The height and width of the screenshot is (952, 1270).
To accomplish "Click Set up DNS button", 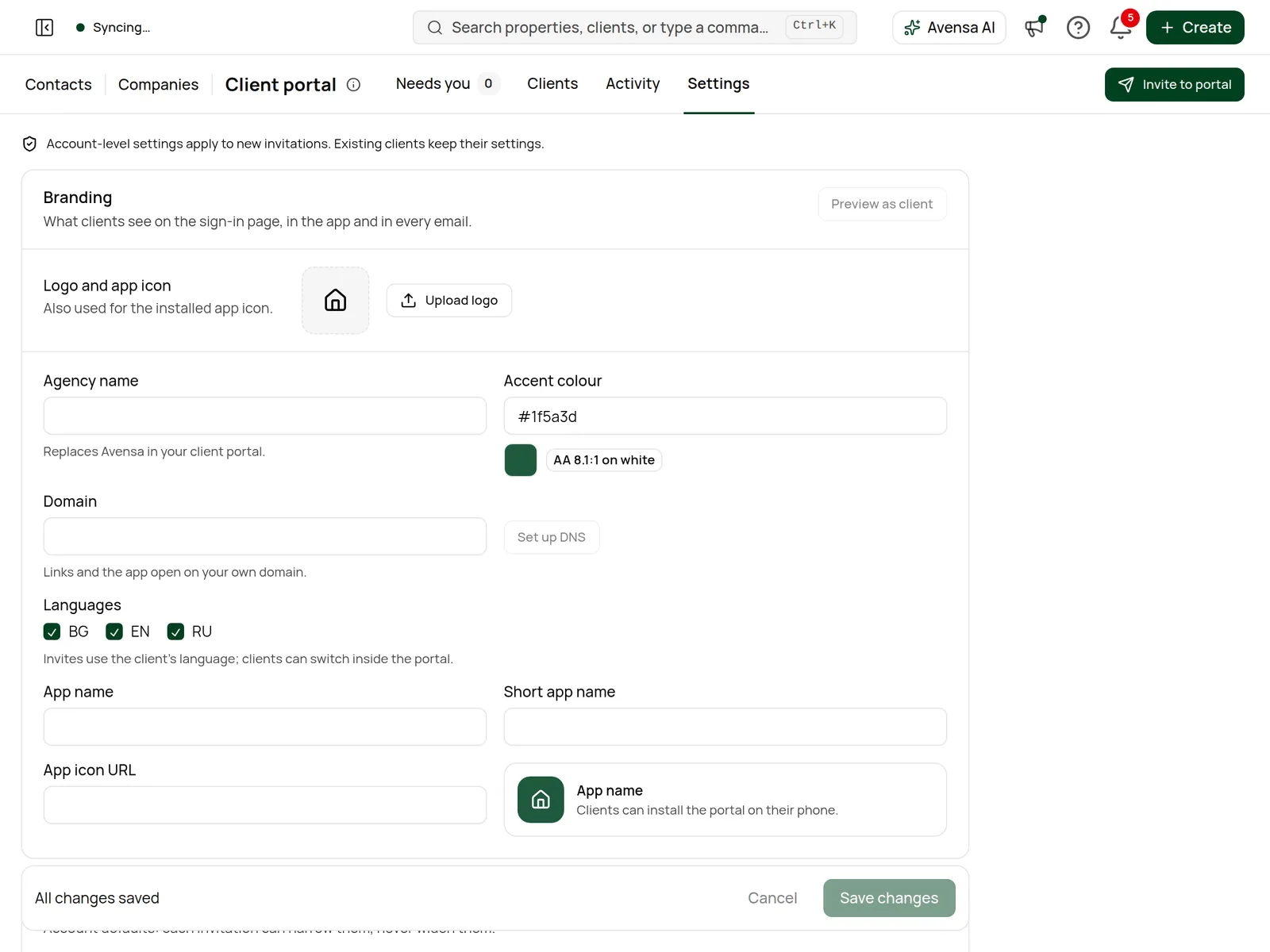I will pyautogui.click(x=552, y=537).
